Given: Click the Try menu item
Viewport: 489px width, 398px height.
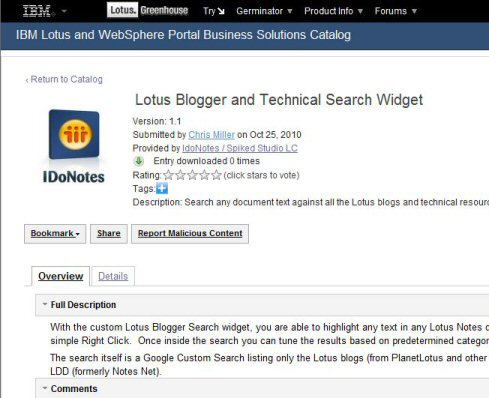Looking at the screenshot, I should point(214,11).
